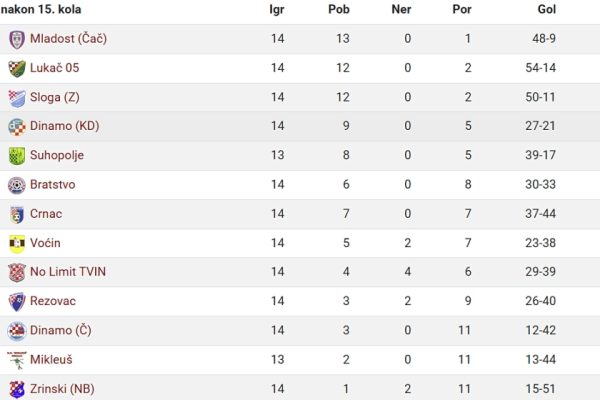The height and width of the screenshot is (400, 600).
Task: Select the Pob column header
Action: click(x=339, y=9)
